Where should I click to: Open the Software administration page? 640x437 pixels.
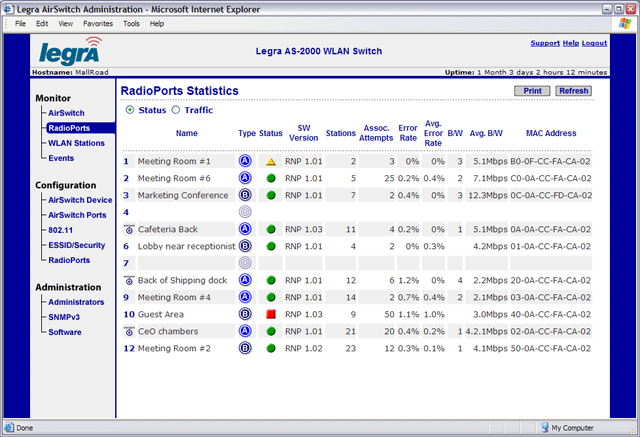(x=65, y=332)
